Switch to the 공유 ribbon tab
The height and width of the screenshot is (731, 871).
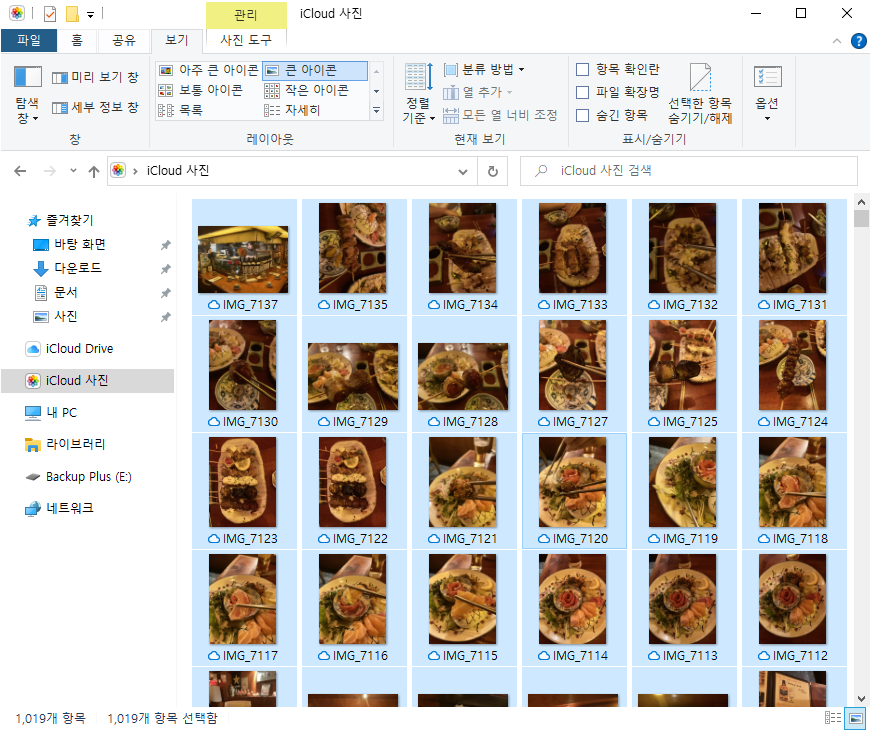coord(124,40)
